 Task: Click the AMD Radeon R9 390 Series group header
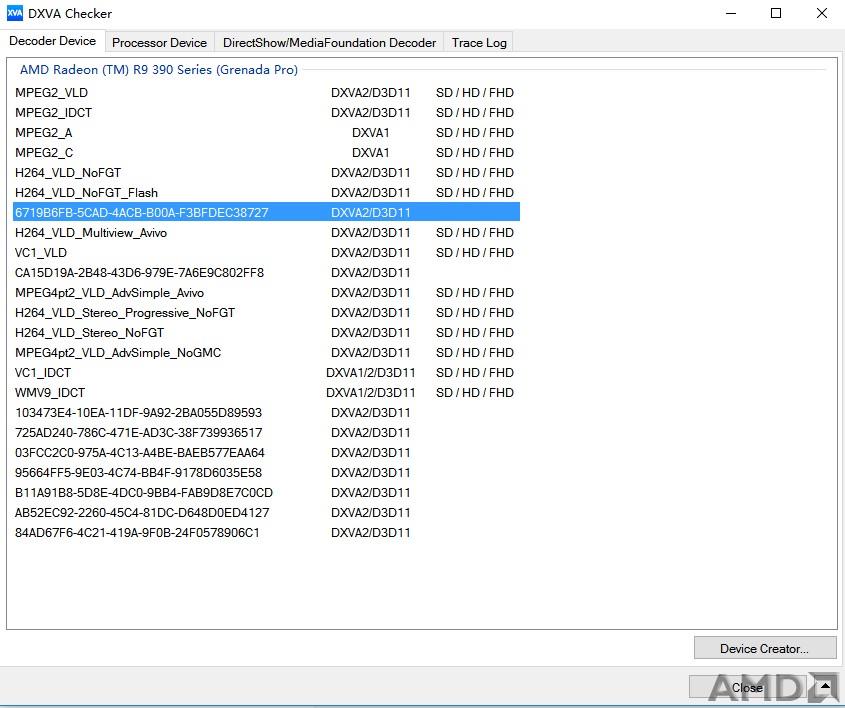(159, 70)
